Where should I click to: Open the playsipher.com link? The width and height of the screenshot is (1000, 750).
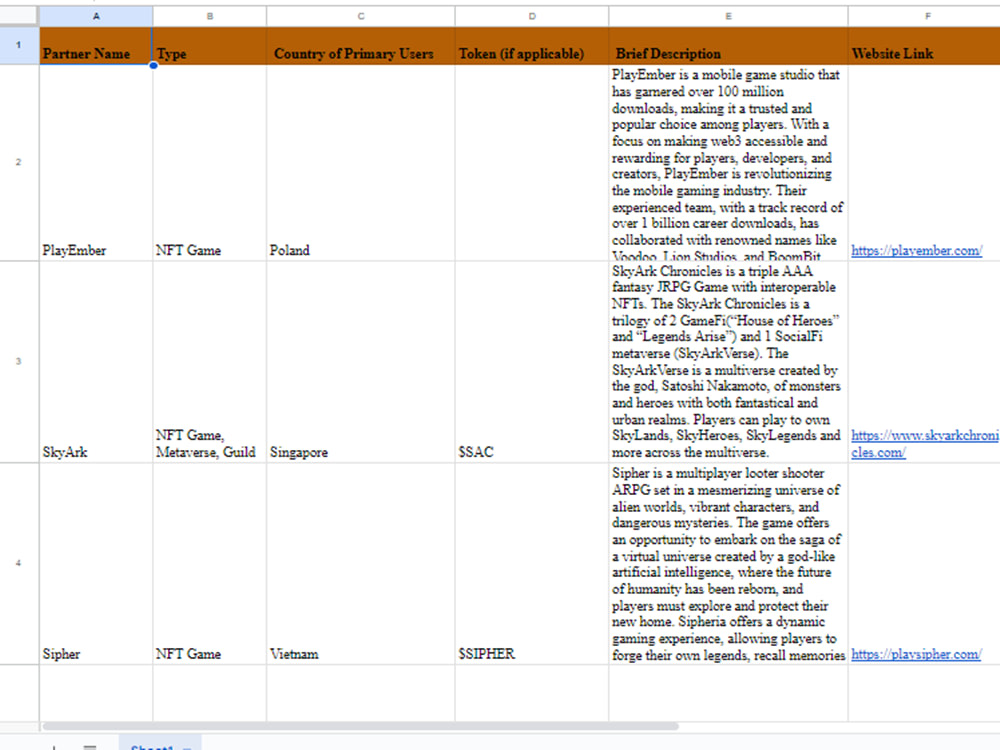[x=916, y=654]
